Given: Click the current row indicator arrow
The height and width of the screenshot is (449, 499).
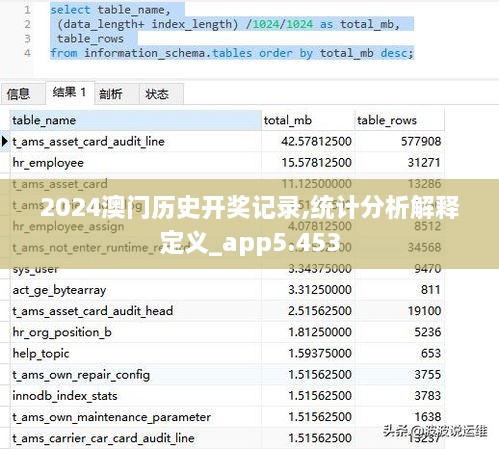Looking at the screenshot, I should (5, 141).
